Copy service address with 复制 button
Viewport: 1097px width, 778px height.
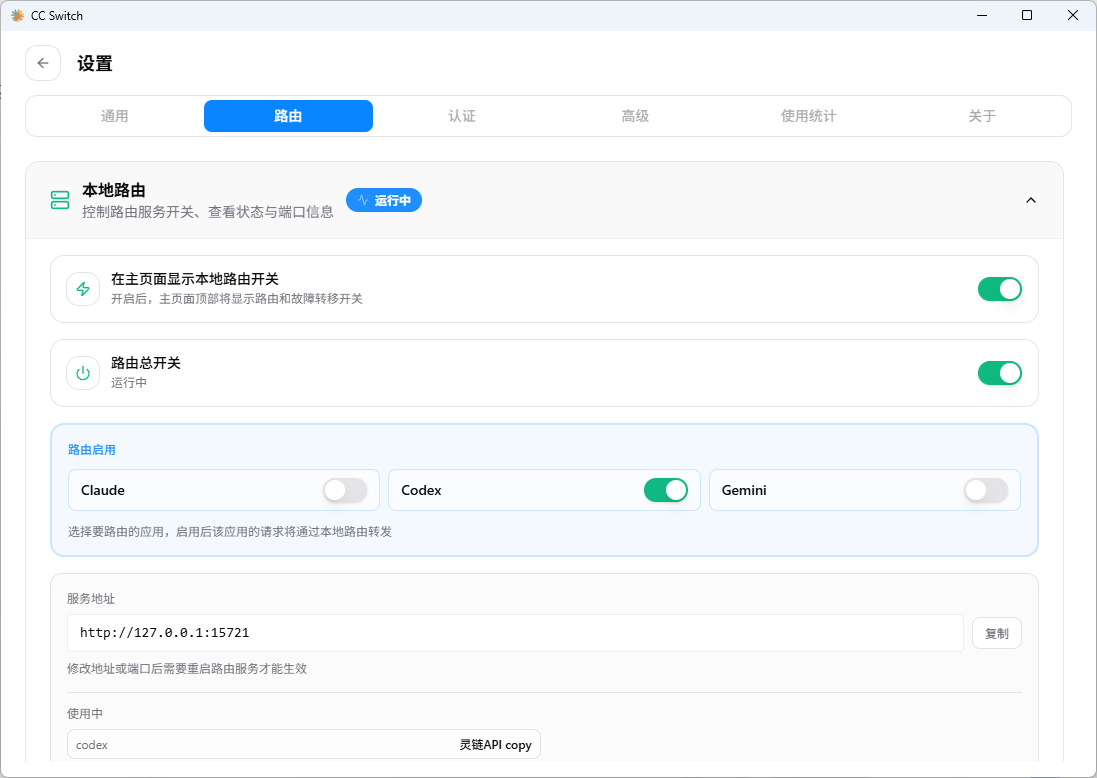click(997, 633)
